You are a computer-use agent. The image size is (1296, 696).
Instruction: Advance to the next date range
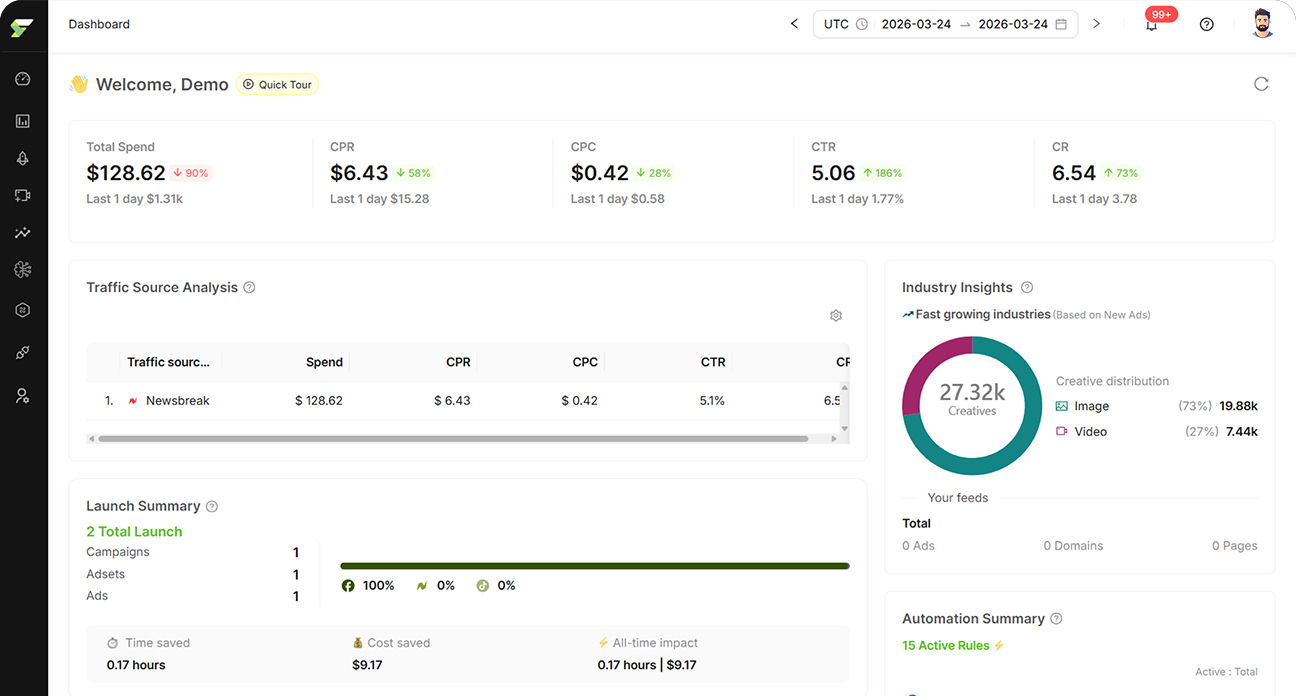pyautogui.click(x=1096, y=24)
